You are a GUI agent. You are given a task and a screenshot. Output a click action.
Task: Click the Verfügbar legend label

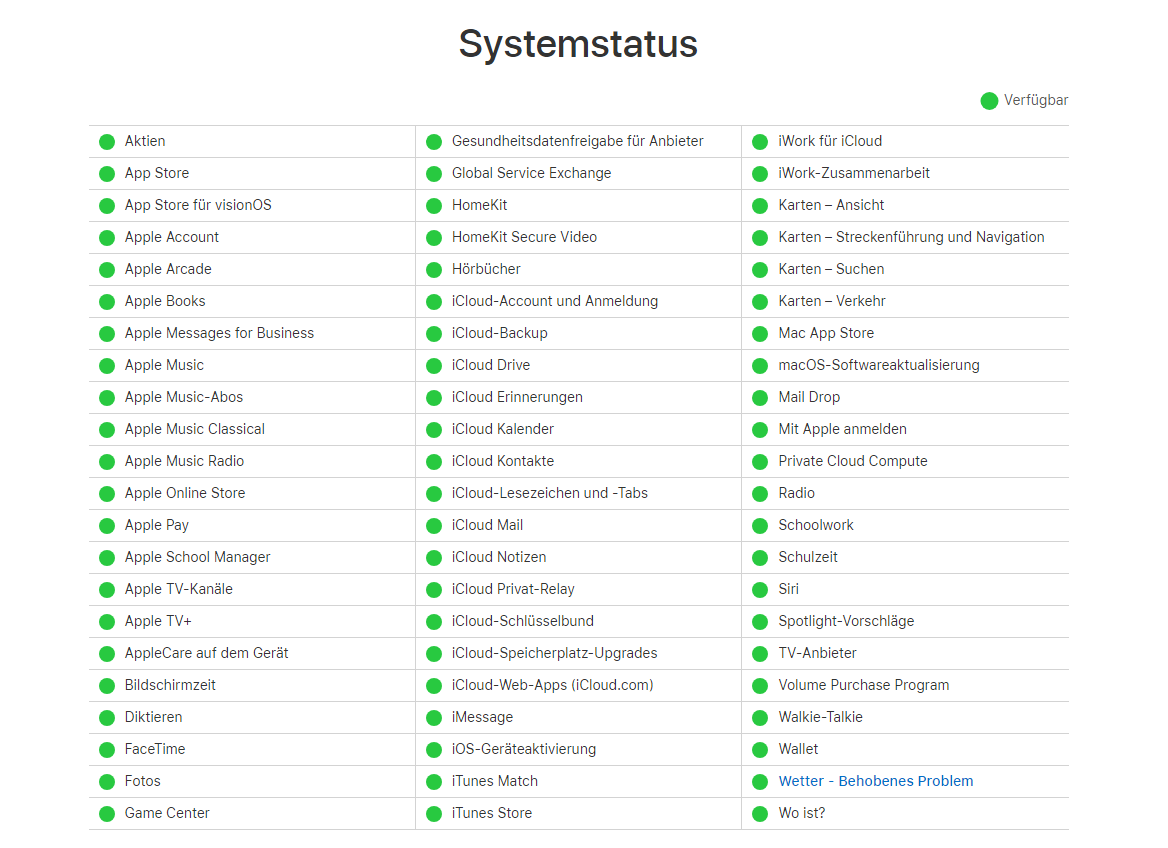[x=1036, y=100]
